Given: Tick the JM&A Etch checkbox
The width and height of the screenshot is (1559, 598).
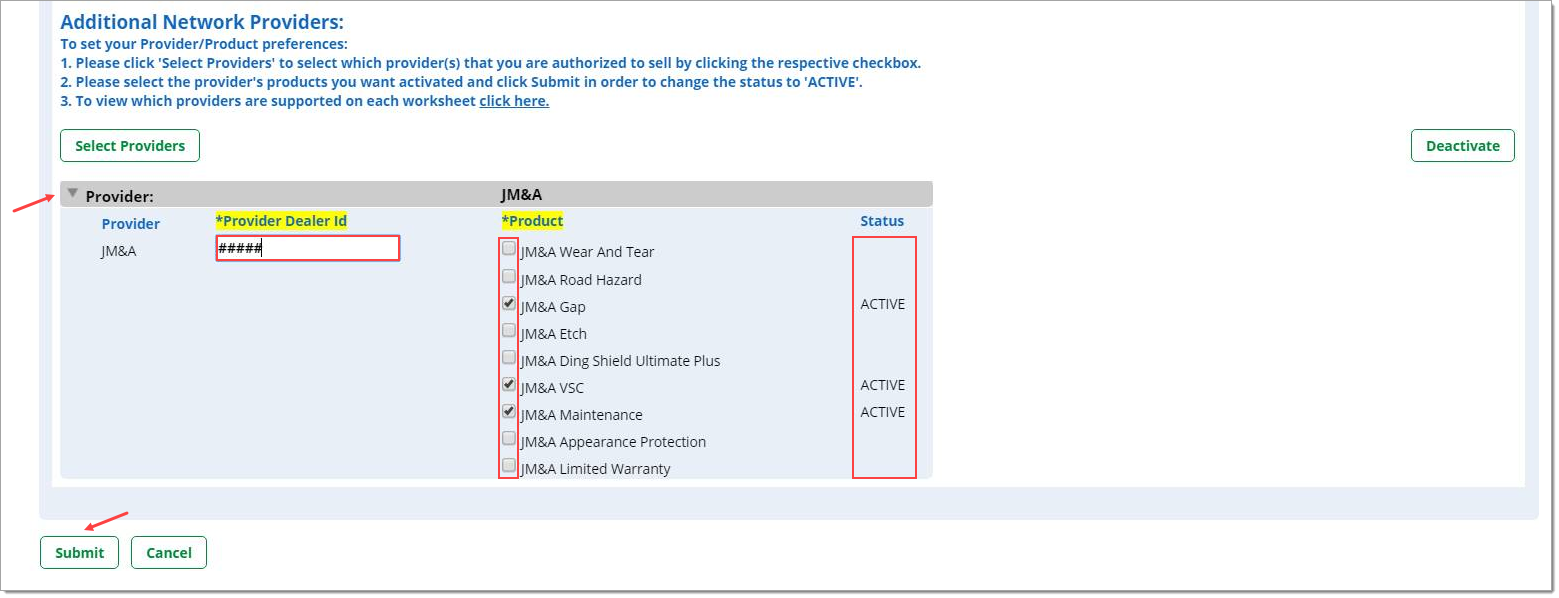Looking at the screenshot, I should click(509, 330).
